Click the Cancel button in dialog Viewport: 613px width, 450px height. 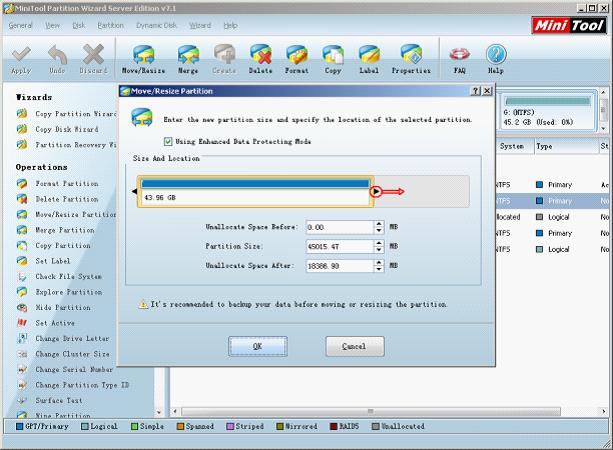click(x=355, y=346)
